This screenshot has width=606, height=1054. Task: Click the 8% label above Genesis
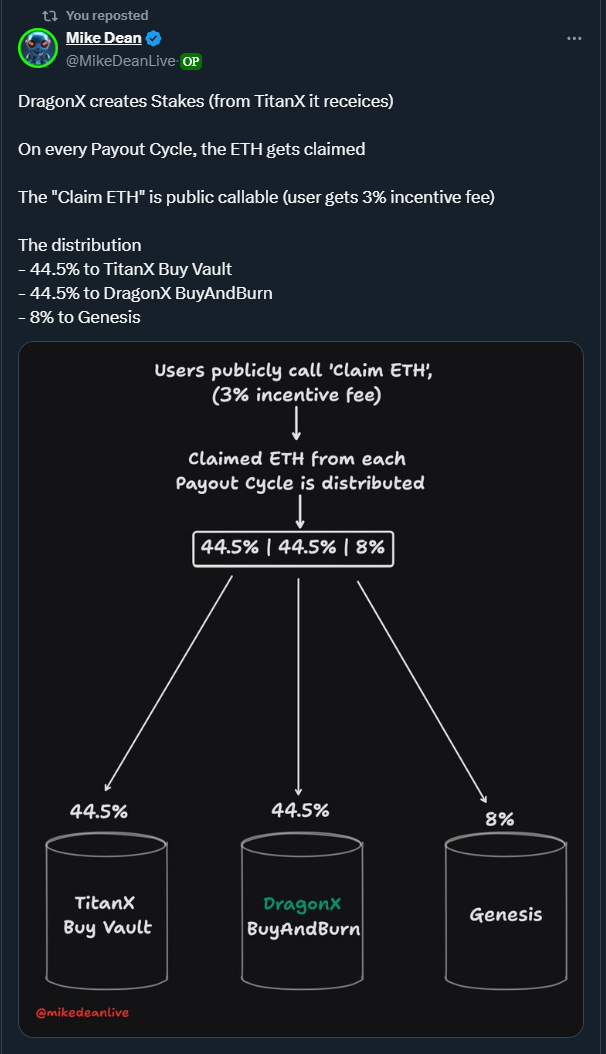(x=499, y=819)
